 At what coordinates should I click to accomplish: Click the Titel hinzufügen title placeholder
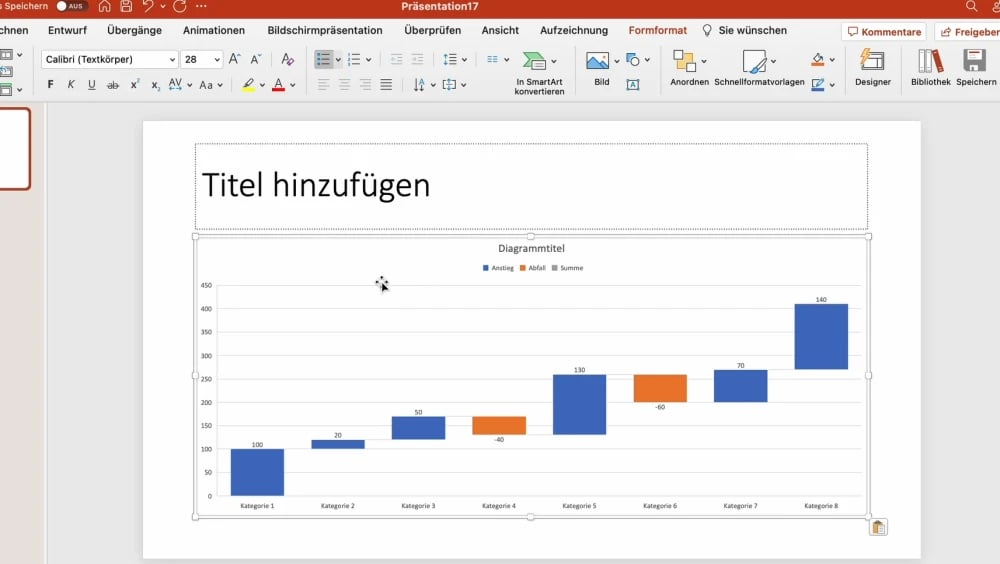(x=530, y=186)
